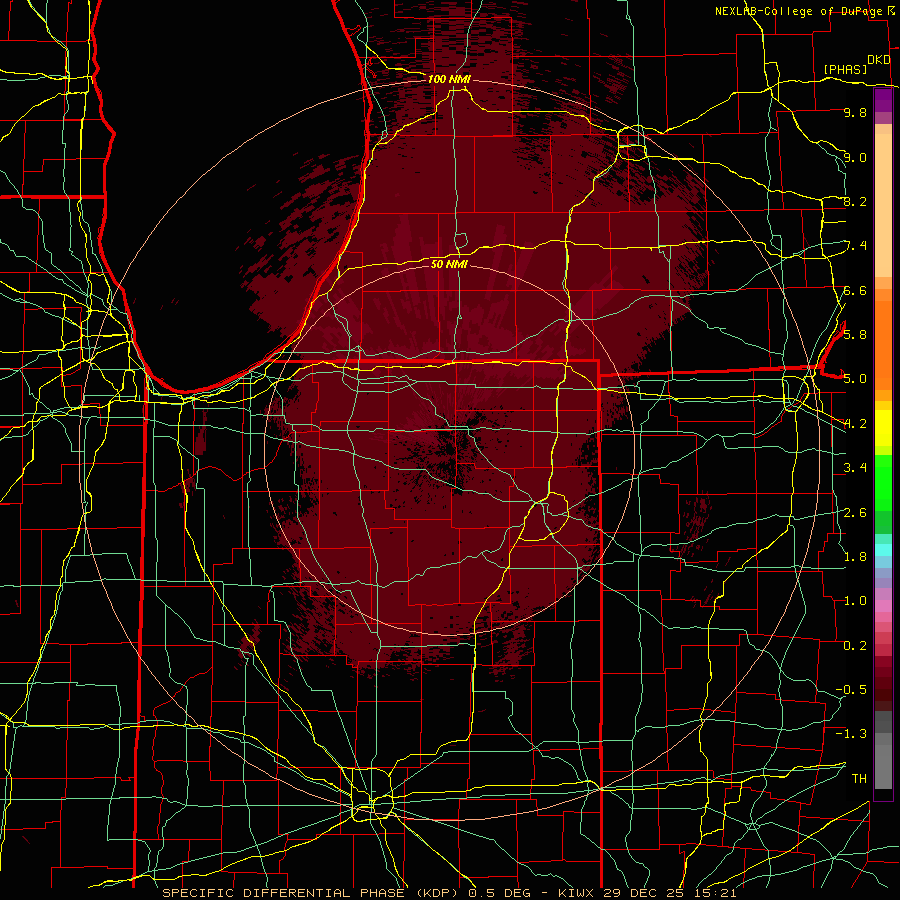Viewport: 900px width, 900px height.
Task: Click the 1.8 value on the color scale
Action: 855,556
